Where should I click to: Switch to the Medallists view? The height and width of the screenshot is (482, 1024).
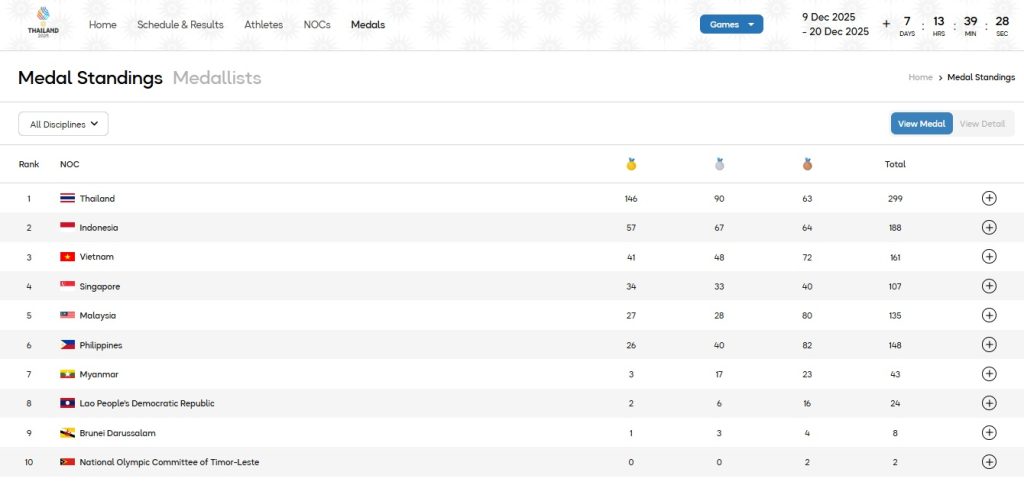pyautogui.click(x=217, y=78)
